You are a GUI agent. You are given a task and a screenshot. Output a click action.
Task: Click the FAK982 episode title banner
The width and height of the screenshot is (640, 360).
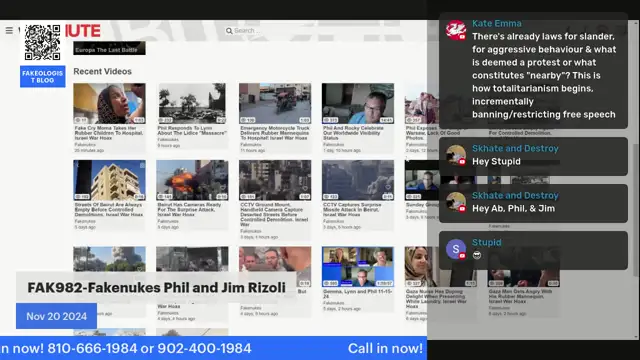tap(156, 287)
